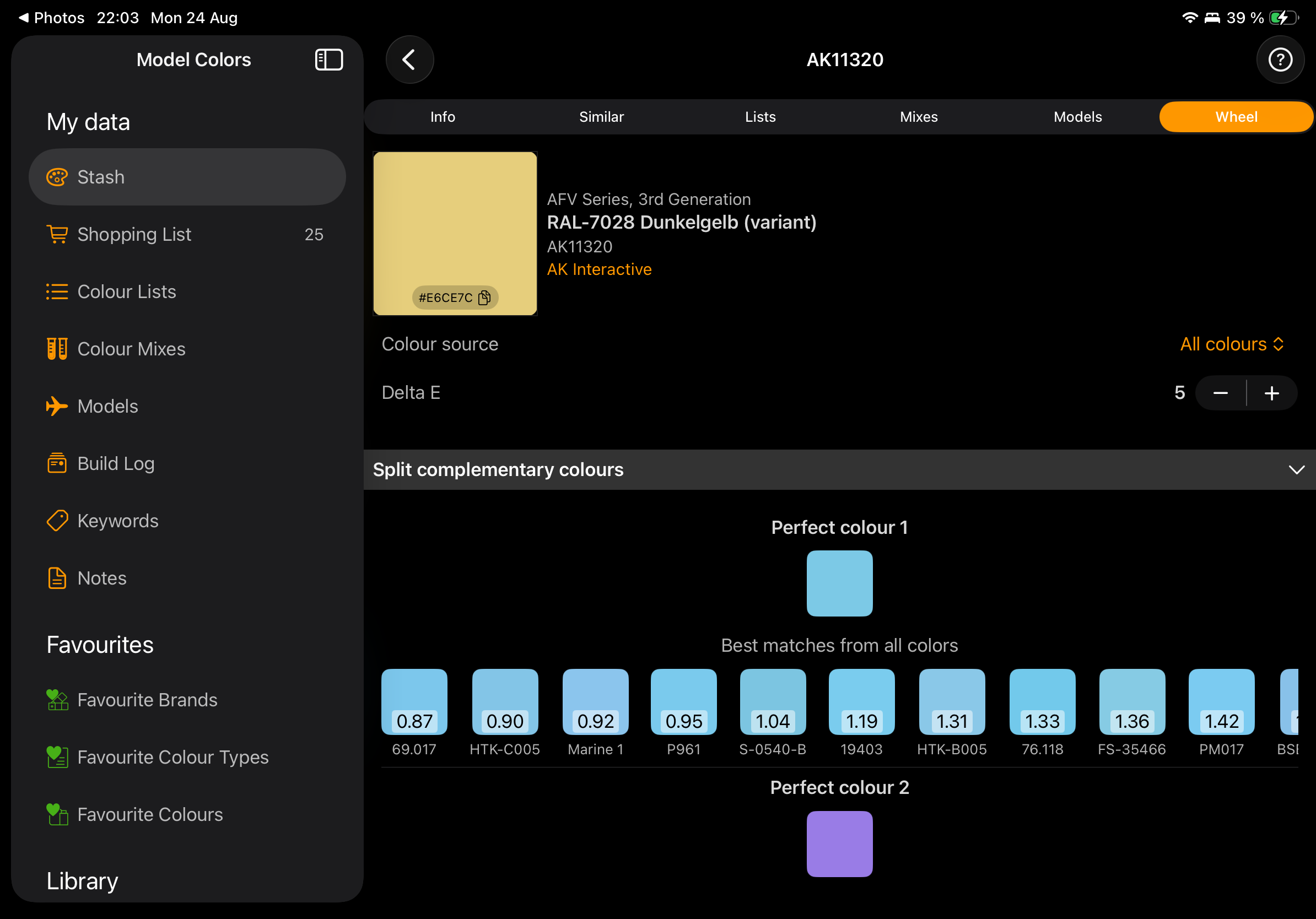Switch to the Mixes tab

[x=919, y=117]
